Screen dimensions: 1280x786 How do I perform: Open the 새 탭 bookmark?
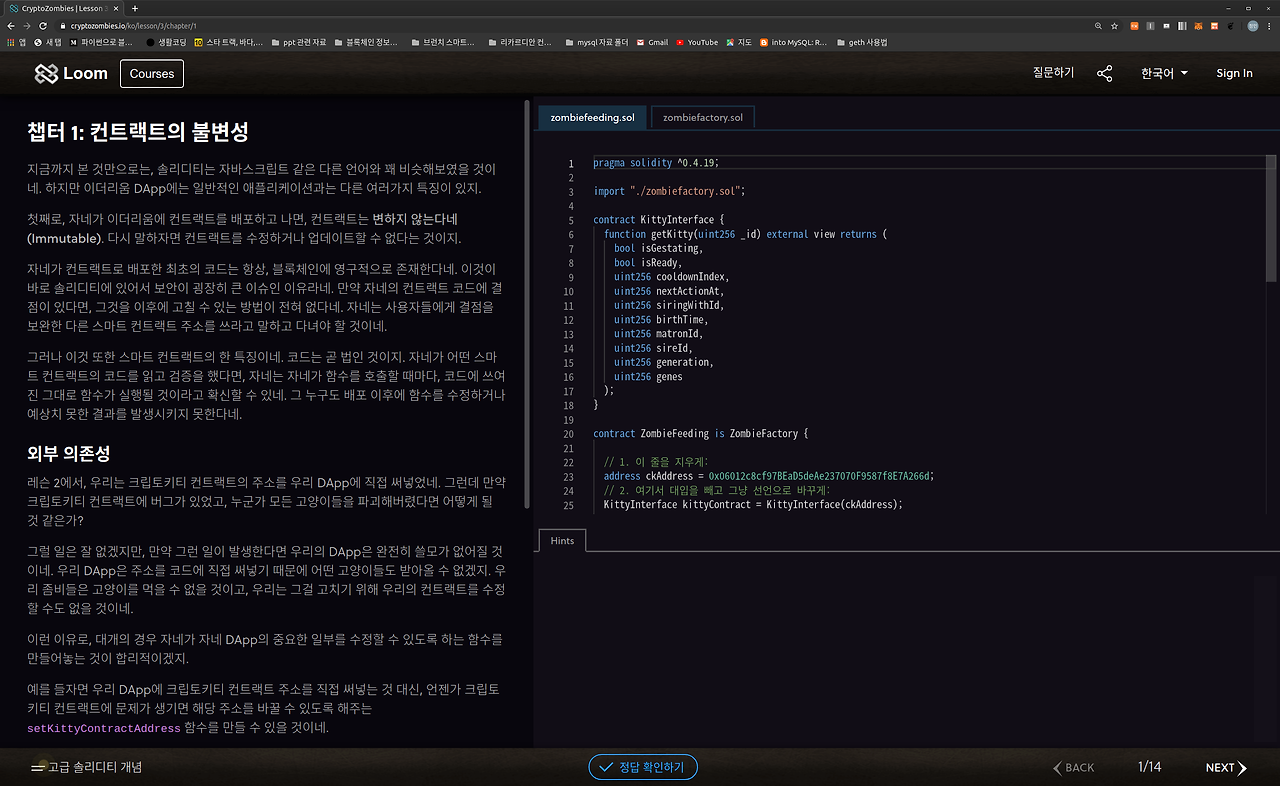click(x=47, y=42)
